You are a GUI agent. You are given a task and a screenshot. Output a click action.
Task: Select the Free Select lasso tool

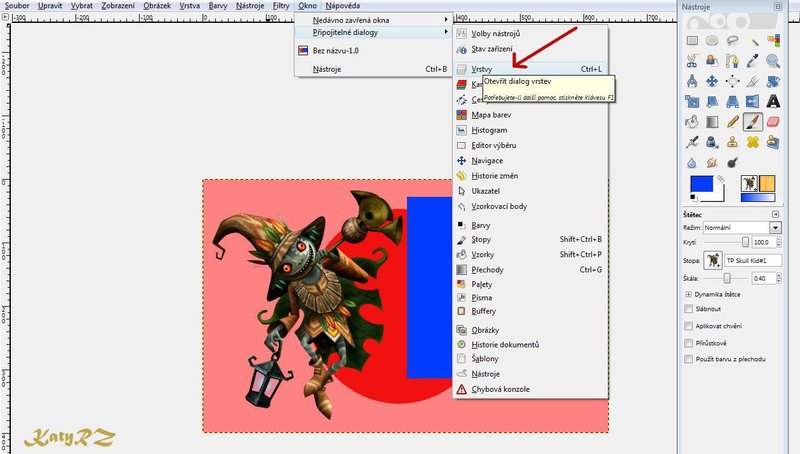(x=733, y=40)
